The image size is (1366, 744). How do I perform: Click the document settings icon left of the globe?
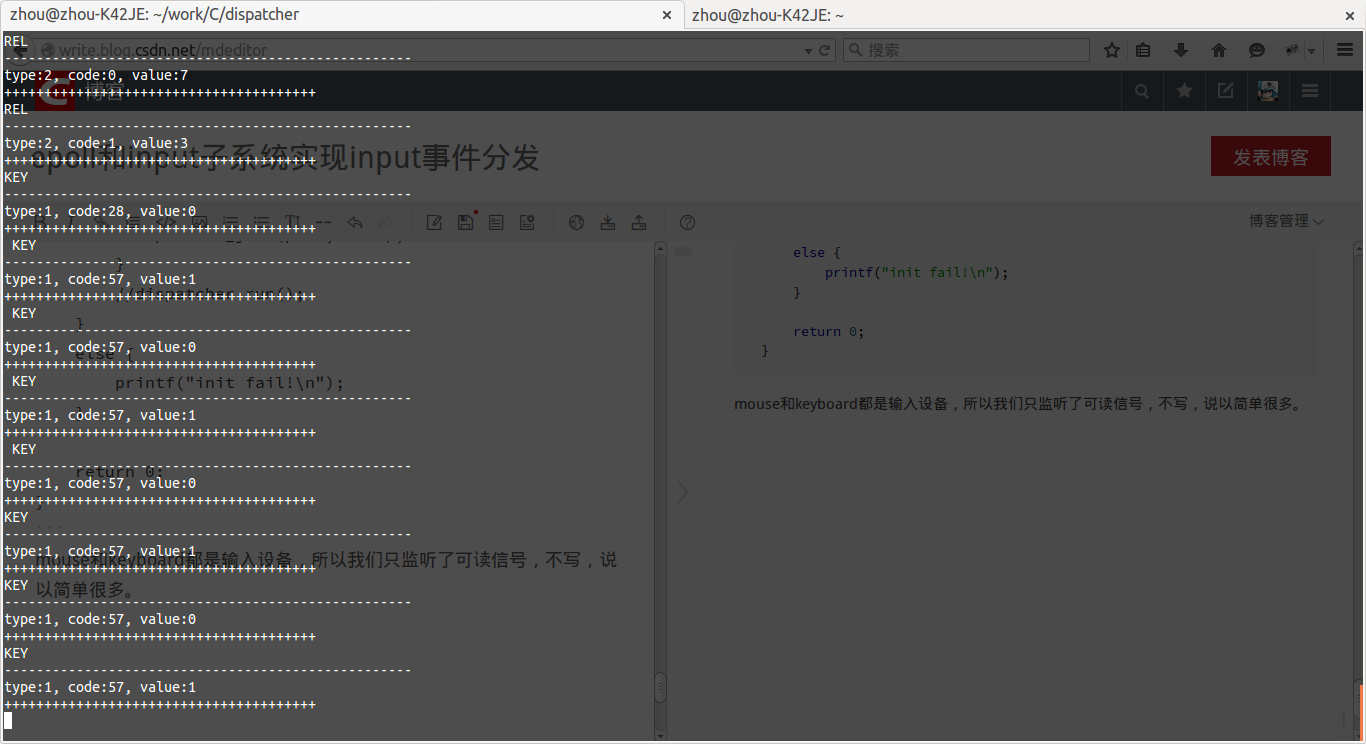(527, 223)
